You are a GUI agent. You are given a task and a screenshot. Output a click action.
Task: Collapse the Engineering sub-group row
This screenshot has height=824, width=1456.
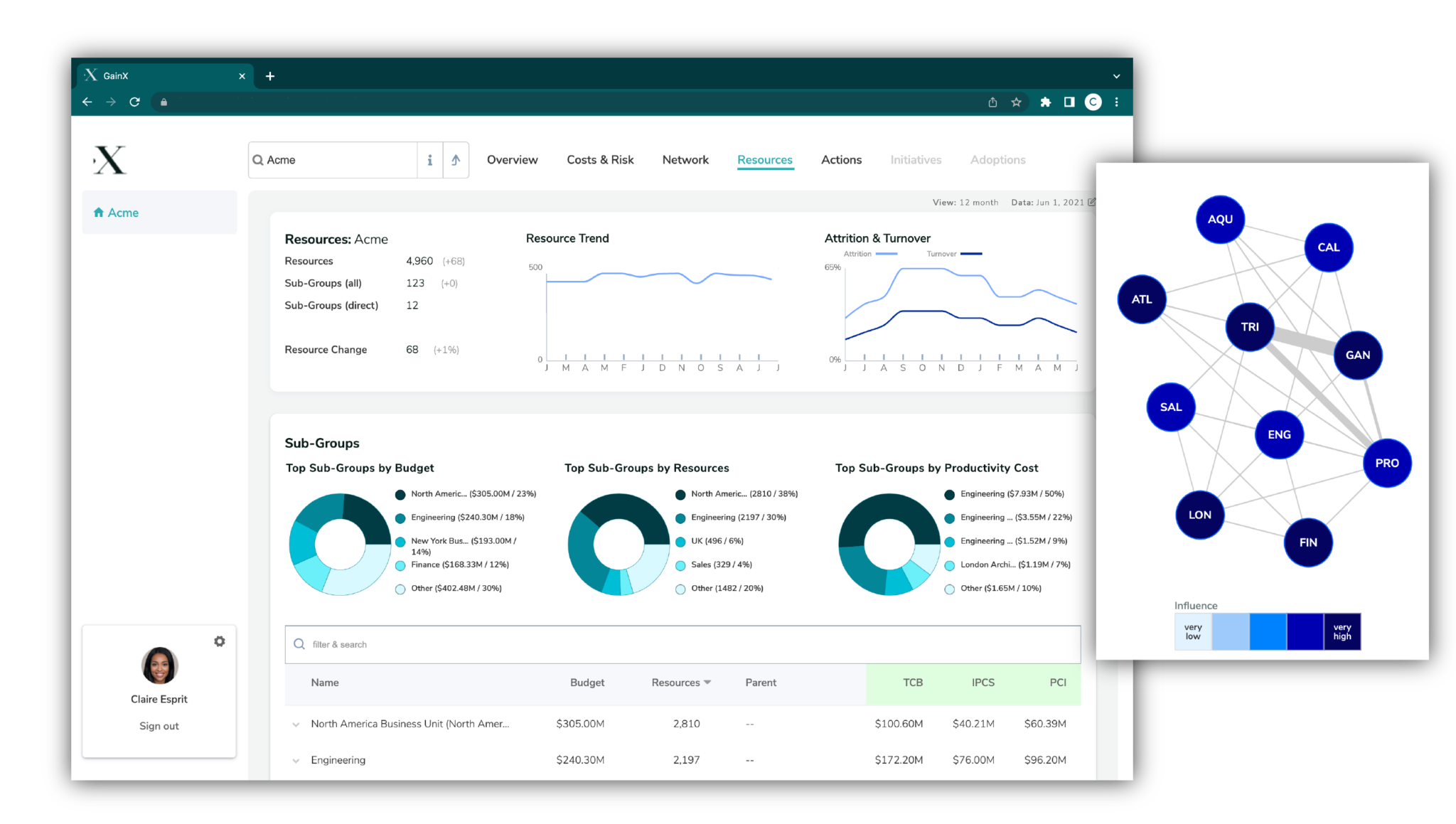(x=296, y=759)
